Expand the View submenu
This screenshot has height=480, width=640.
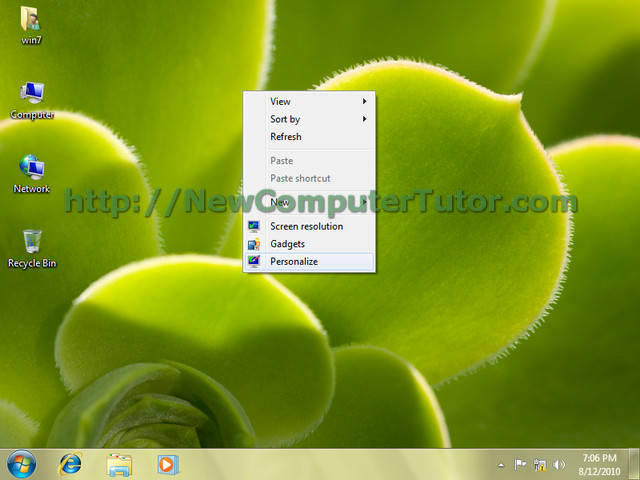(309, 101)
